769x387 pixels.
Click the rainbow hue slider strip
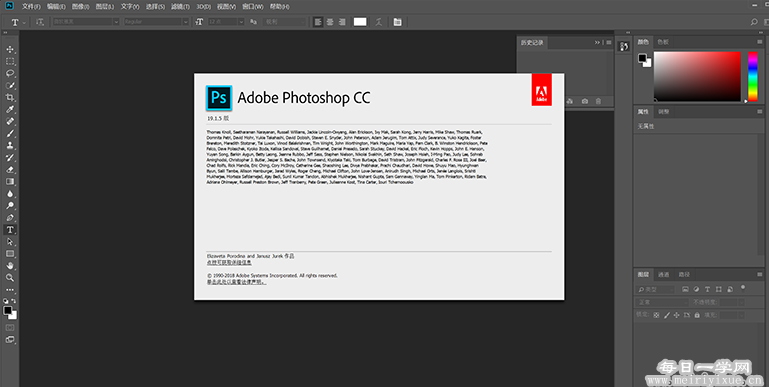(x=752, y=77)
